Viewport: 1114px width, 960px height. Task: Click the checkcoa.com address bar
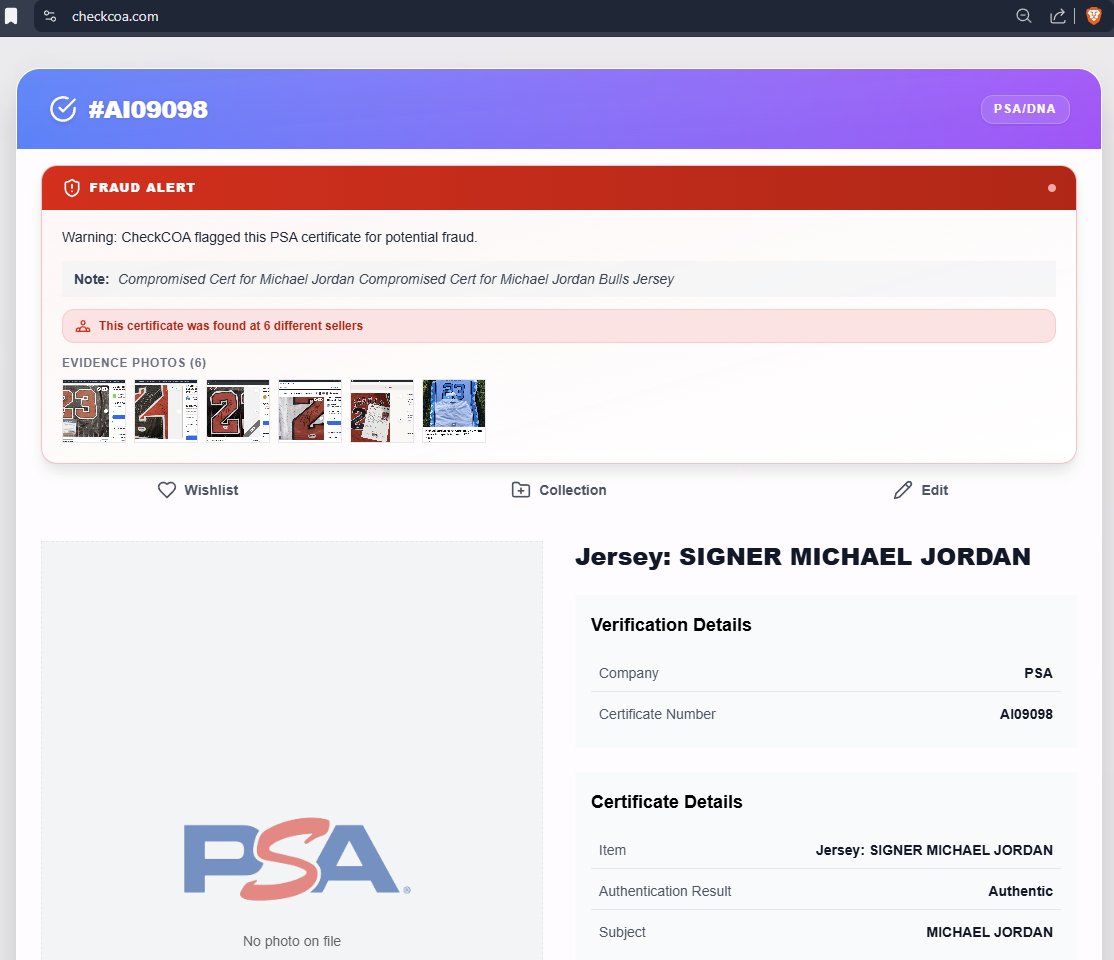114,16
